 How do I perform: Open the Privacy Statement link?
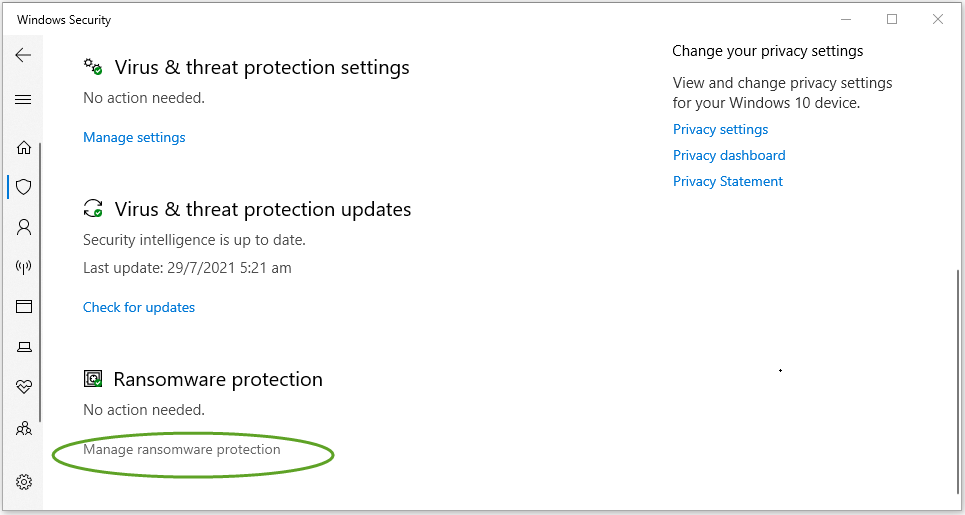728,181
